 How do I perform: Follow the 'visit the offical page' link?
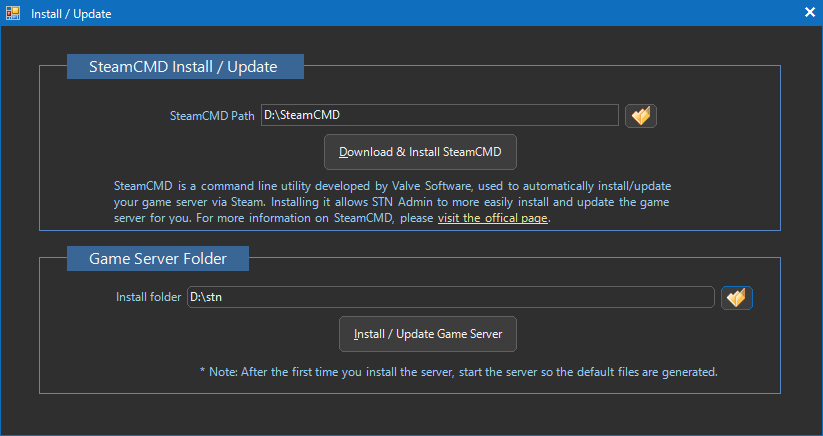point(493,217)
